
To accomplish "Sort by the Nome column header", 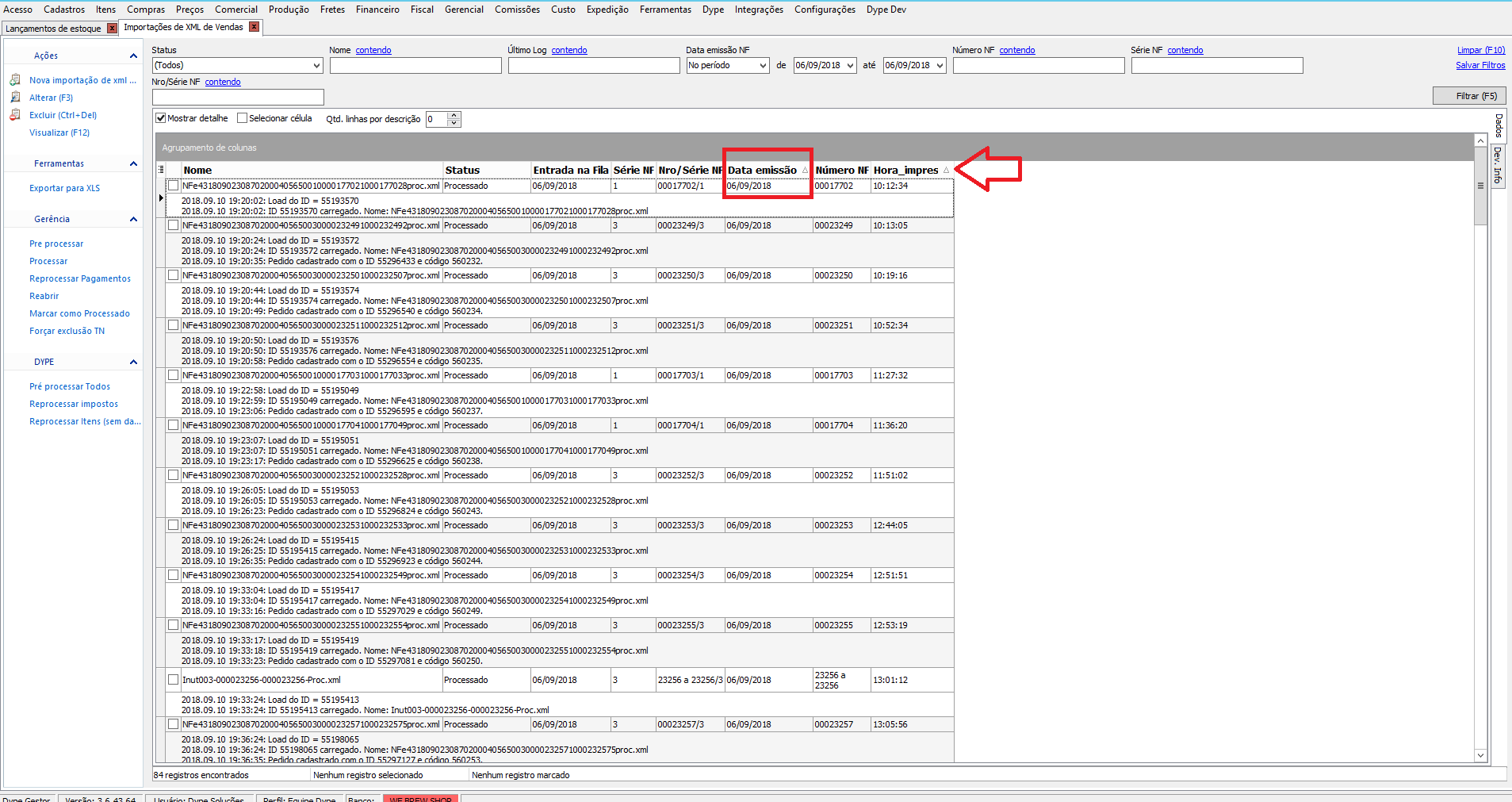I will click(312, 170).
